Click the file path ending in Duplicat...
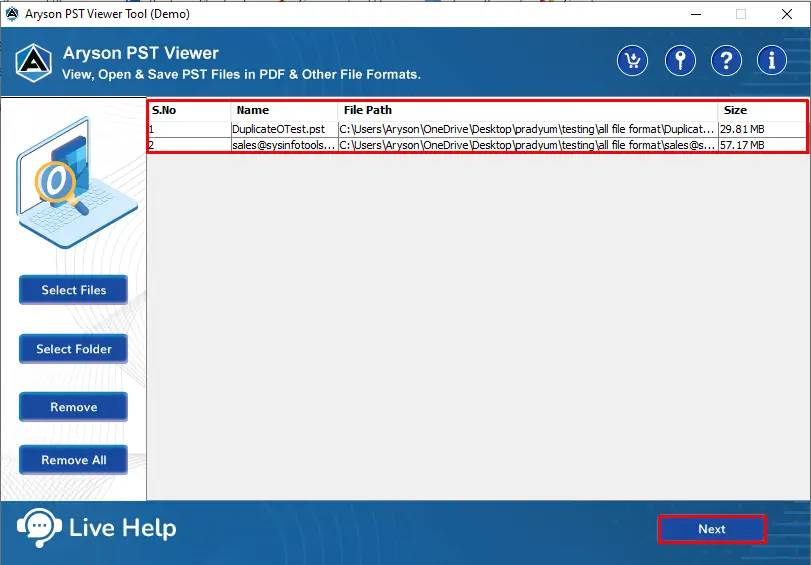 click(528, 129)
